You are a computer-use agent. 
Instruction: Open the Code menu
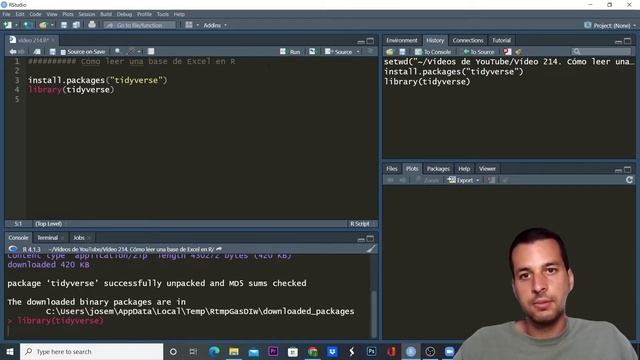(35, 14)
